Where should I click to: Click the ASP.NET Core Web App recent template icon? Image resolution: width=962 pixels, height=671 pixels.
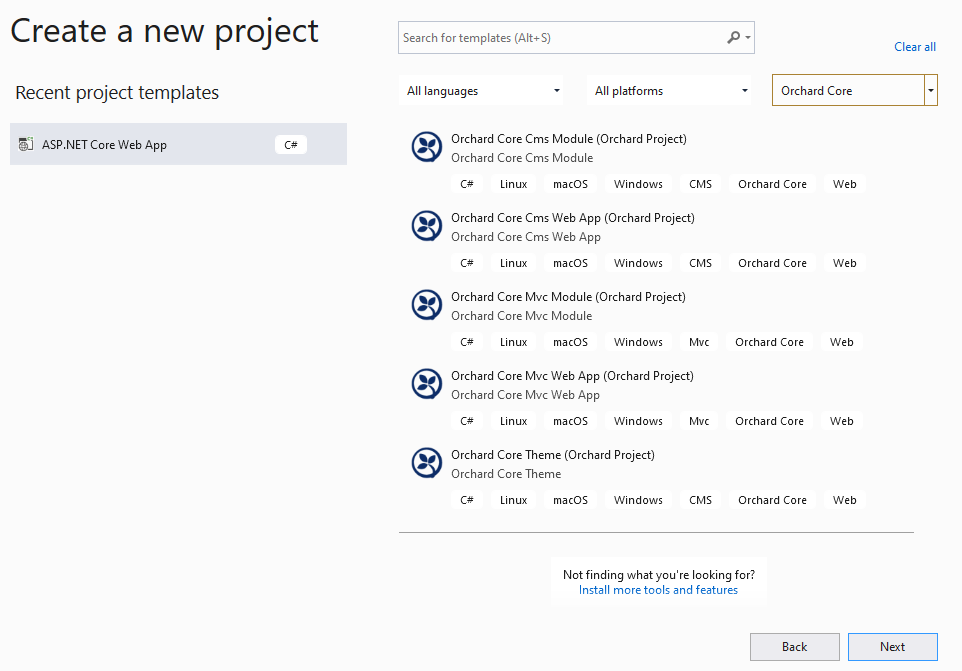(26, 144)
